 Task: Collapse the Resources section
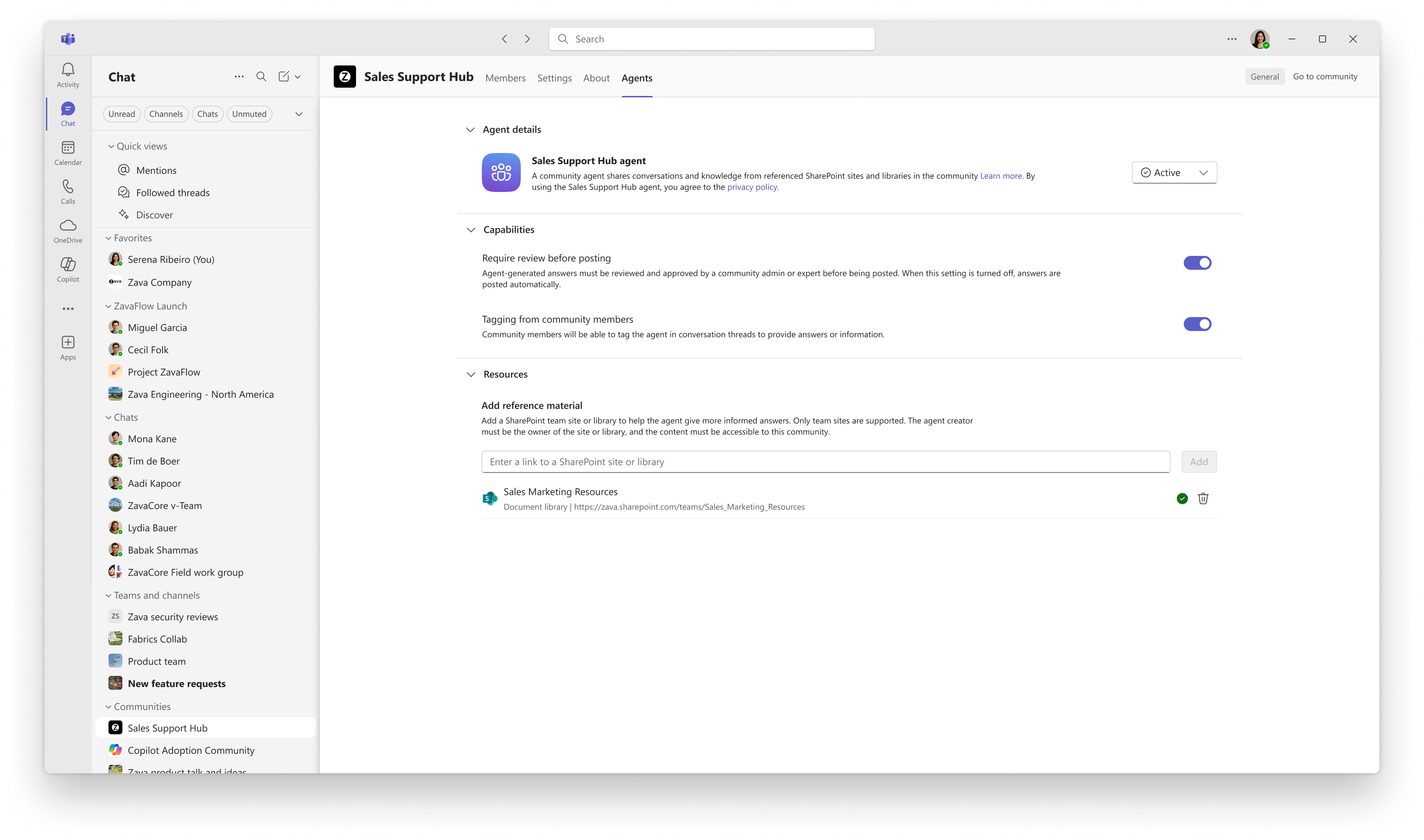[x=470, y=375]
